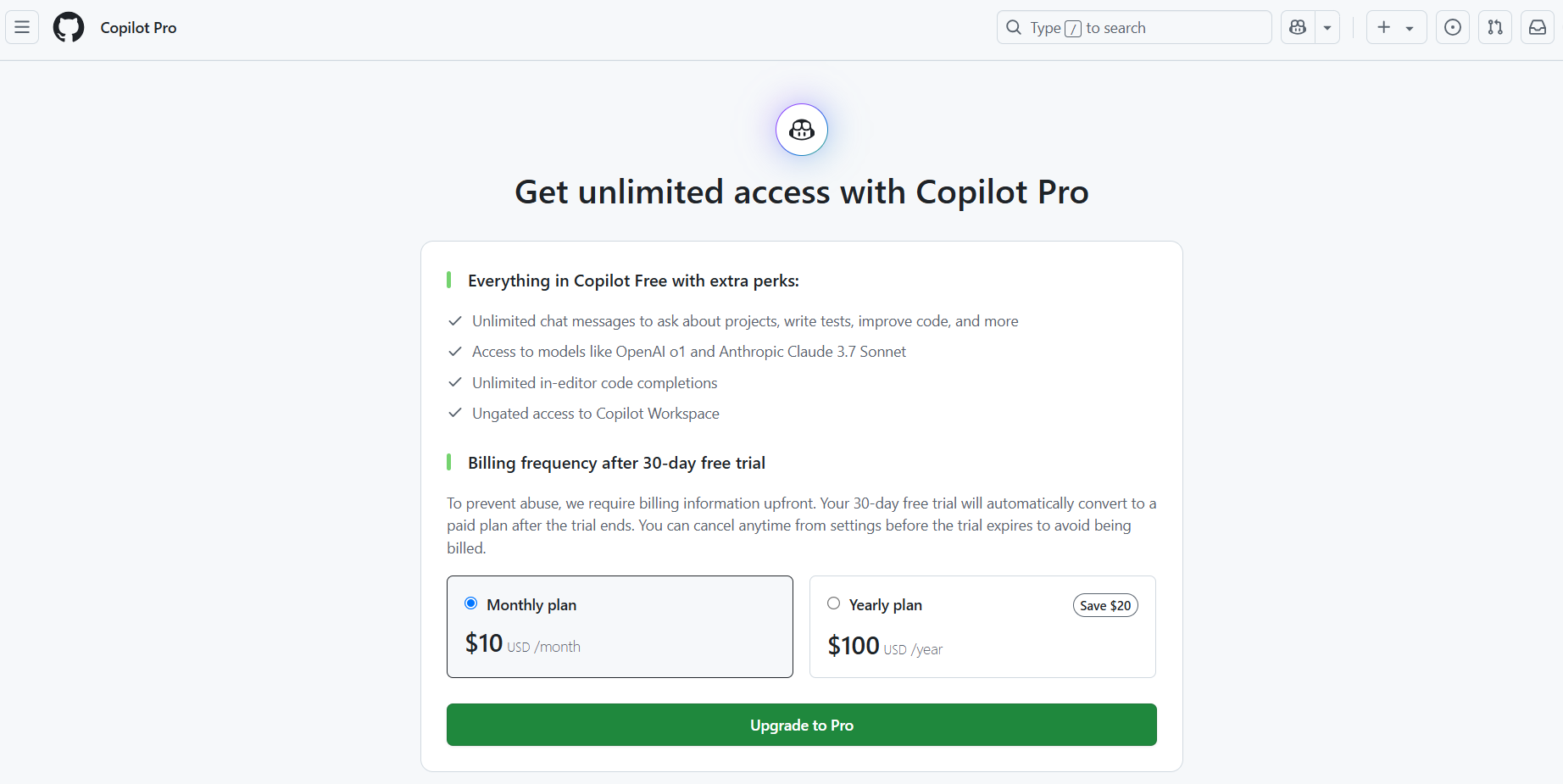Click the large Copilot logo badge
Image resolution: width=1563 pixels, height=784 pixels.
(802, 130)
